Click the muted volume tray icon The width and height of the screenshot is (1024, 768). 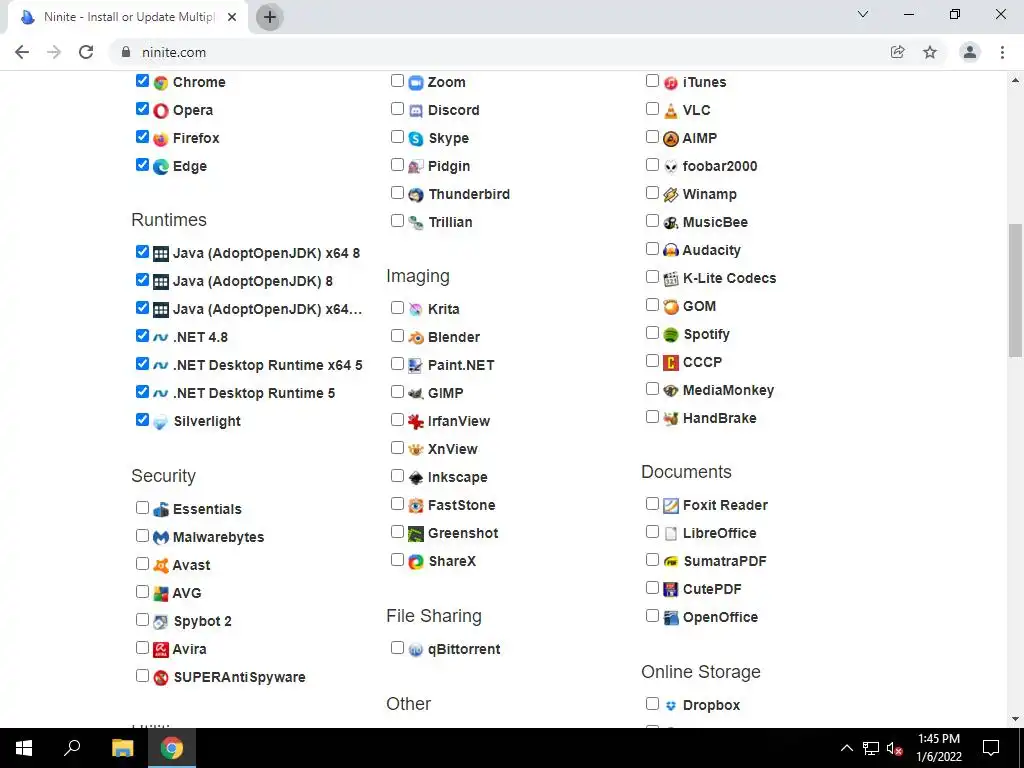tap(894, 748)
